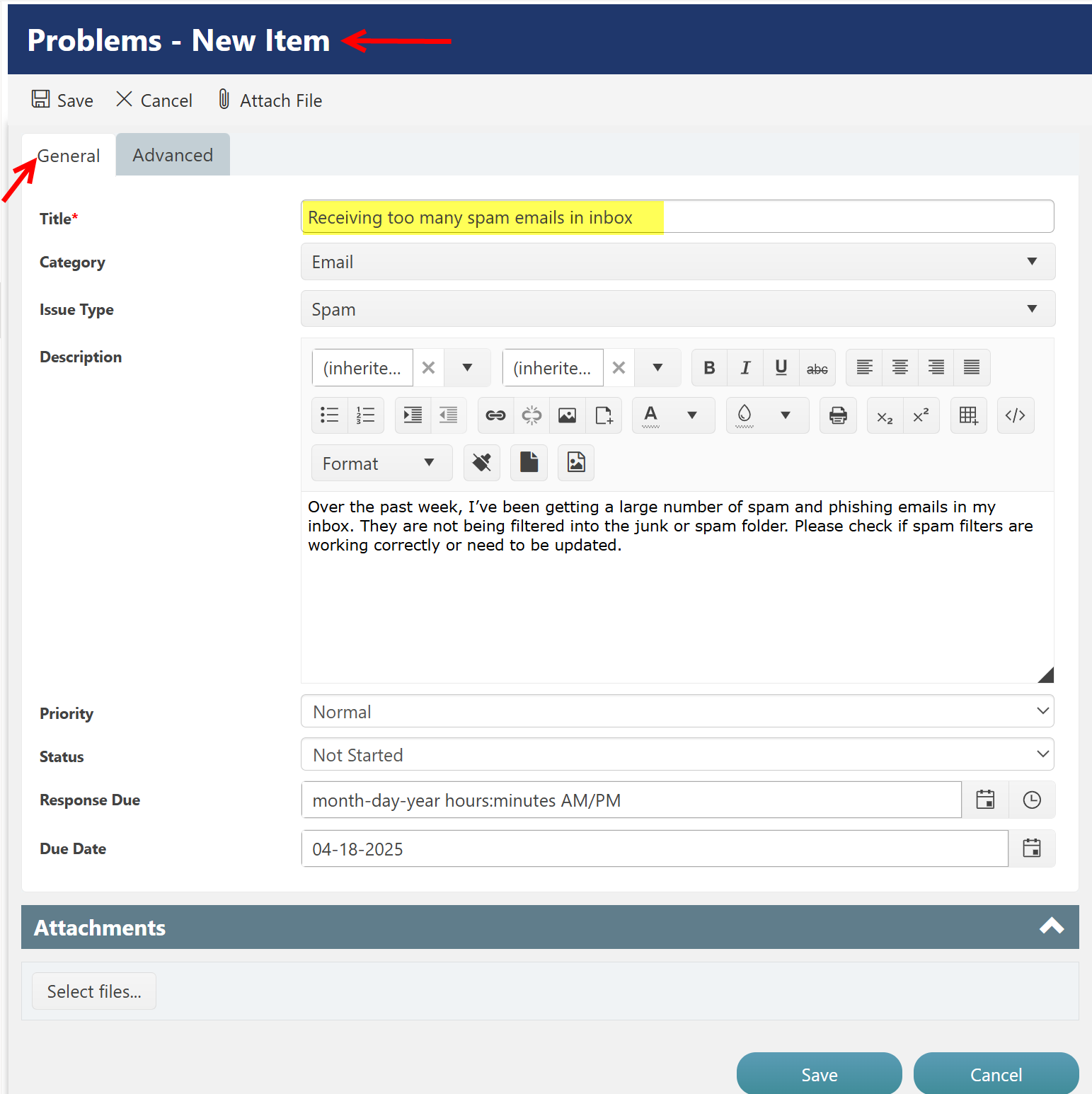Viewport: 1092px width, 1094px height.
Task: Open Response Due time picker clock
Action: pos(1032,800)
